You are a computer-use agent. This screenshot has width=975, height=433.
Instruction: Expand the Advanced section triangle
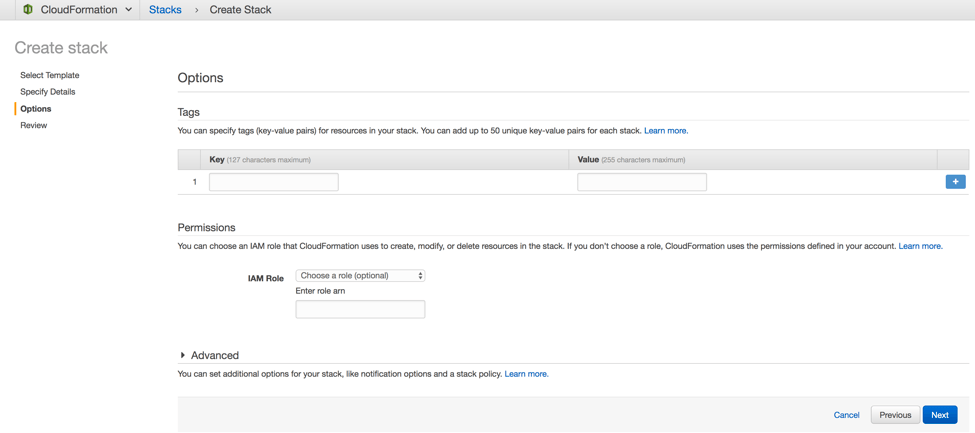point(183,356)
